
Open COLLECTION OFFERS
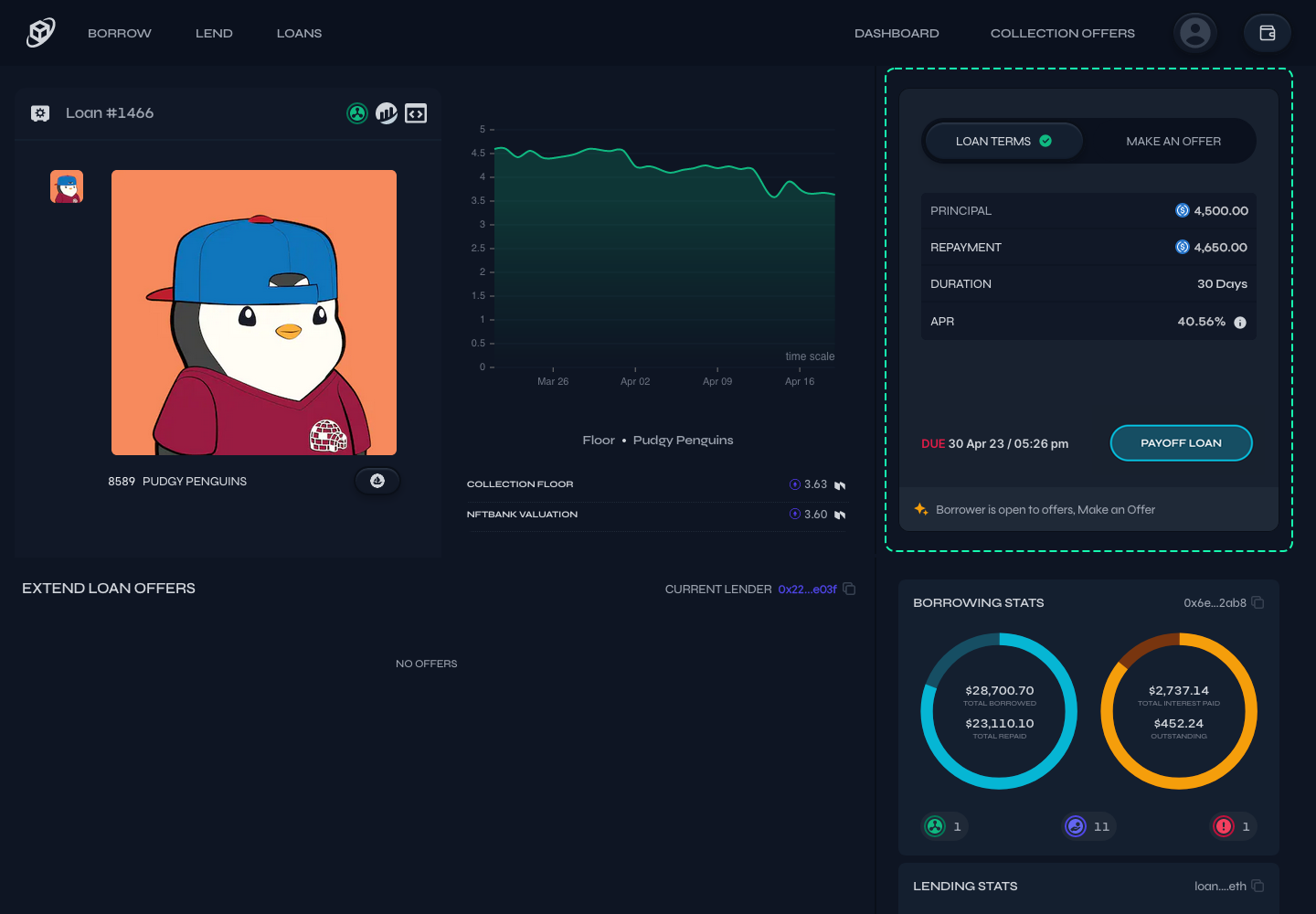tap(1063, 33)
